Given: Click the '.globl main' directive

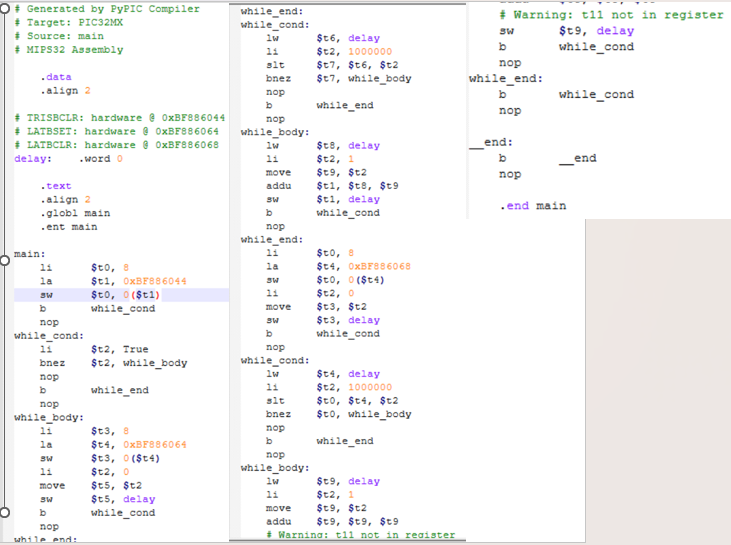Looking at the screenshot, I should coord(75,213).
